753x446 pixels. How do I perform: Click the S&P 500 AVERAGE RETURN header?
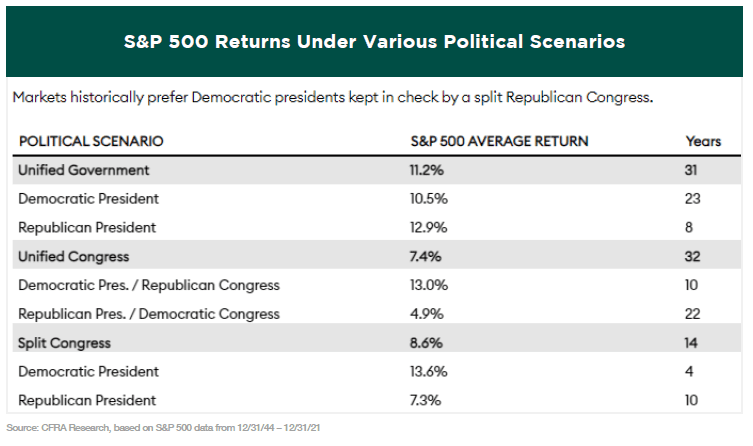pyautogui.click(x=500, y=141)
